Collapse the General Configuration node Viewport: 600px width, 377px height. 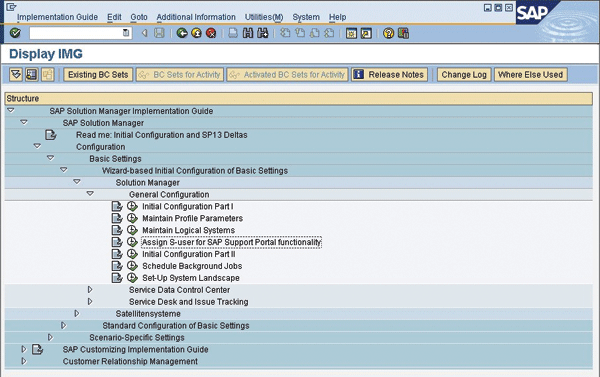[x=90, y=194]
